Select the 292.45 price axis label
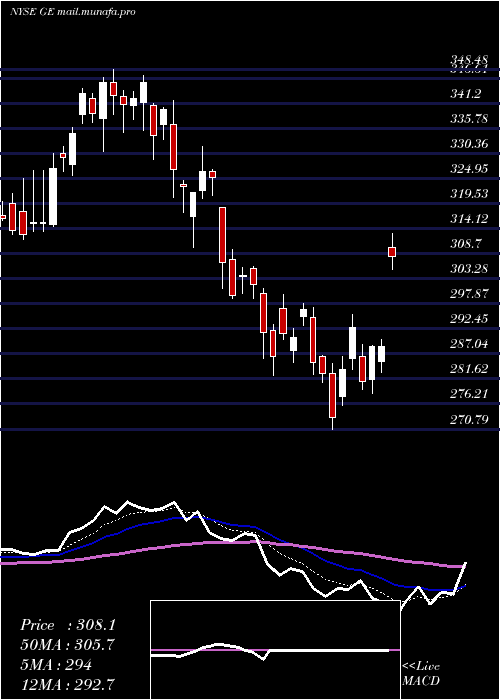500x700 pixels. (469, 319)
